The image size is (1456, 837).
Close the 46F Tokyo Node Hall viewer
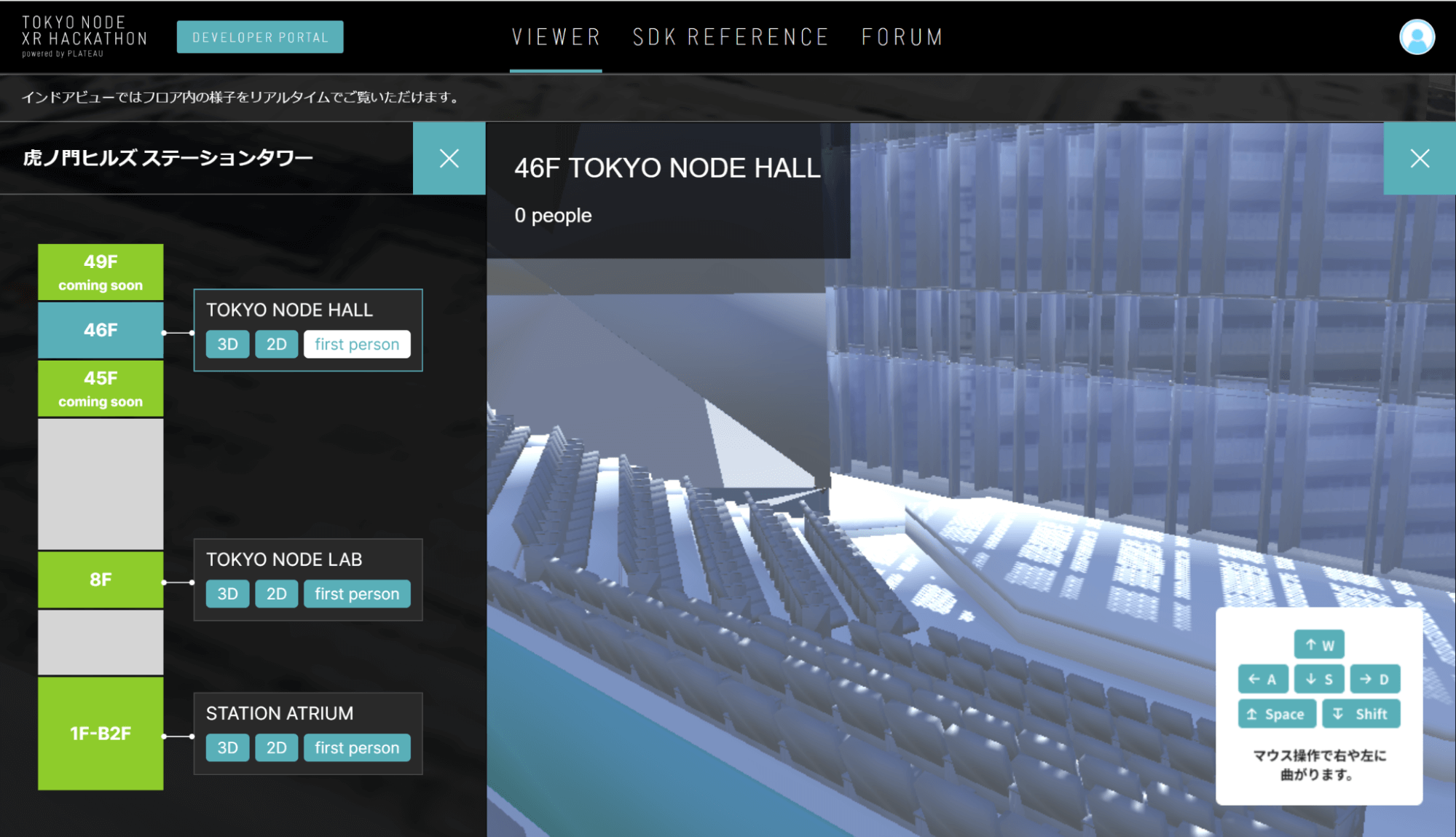1420,158
